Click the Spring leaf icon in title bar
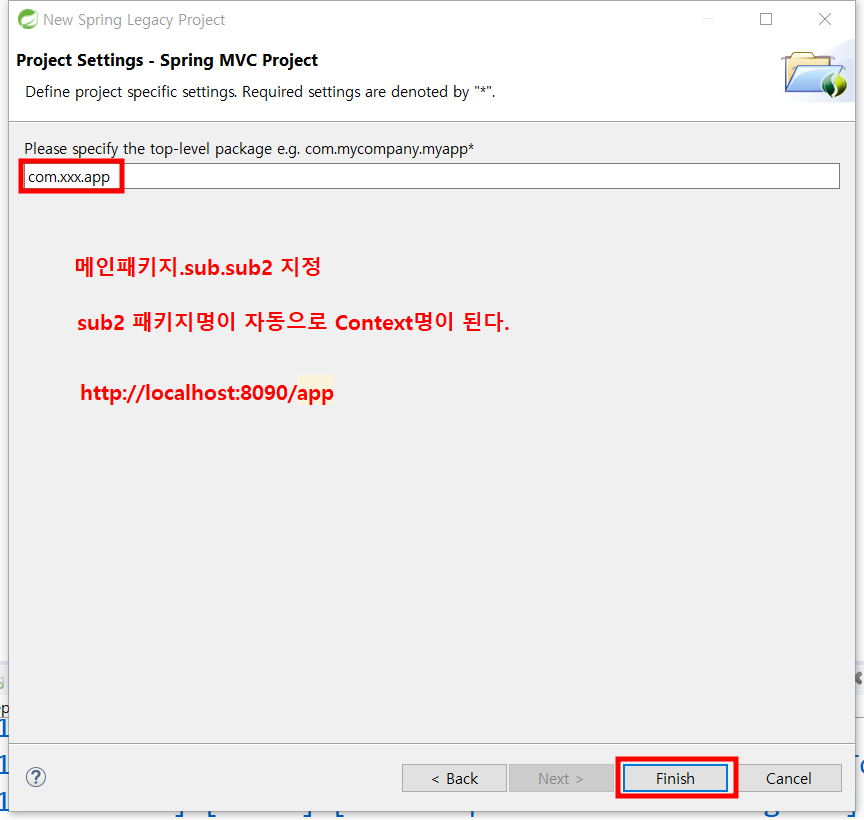This screenshot has height=820, width=864. [28, 19]
